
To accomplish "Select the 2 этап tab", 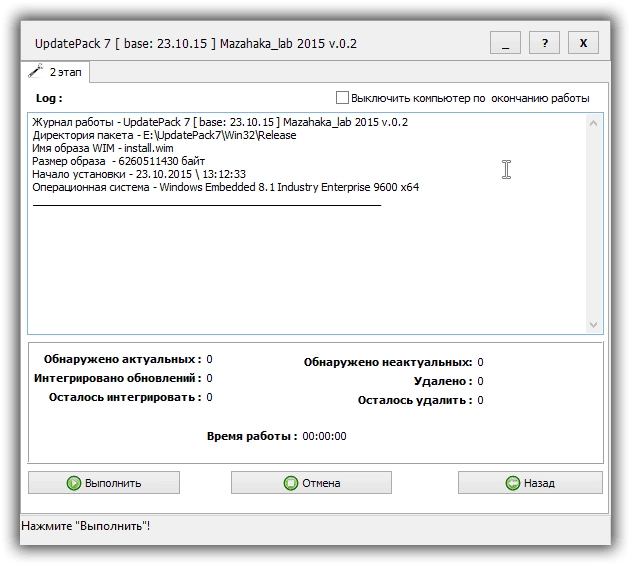I will coord(55,72).
